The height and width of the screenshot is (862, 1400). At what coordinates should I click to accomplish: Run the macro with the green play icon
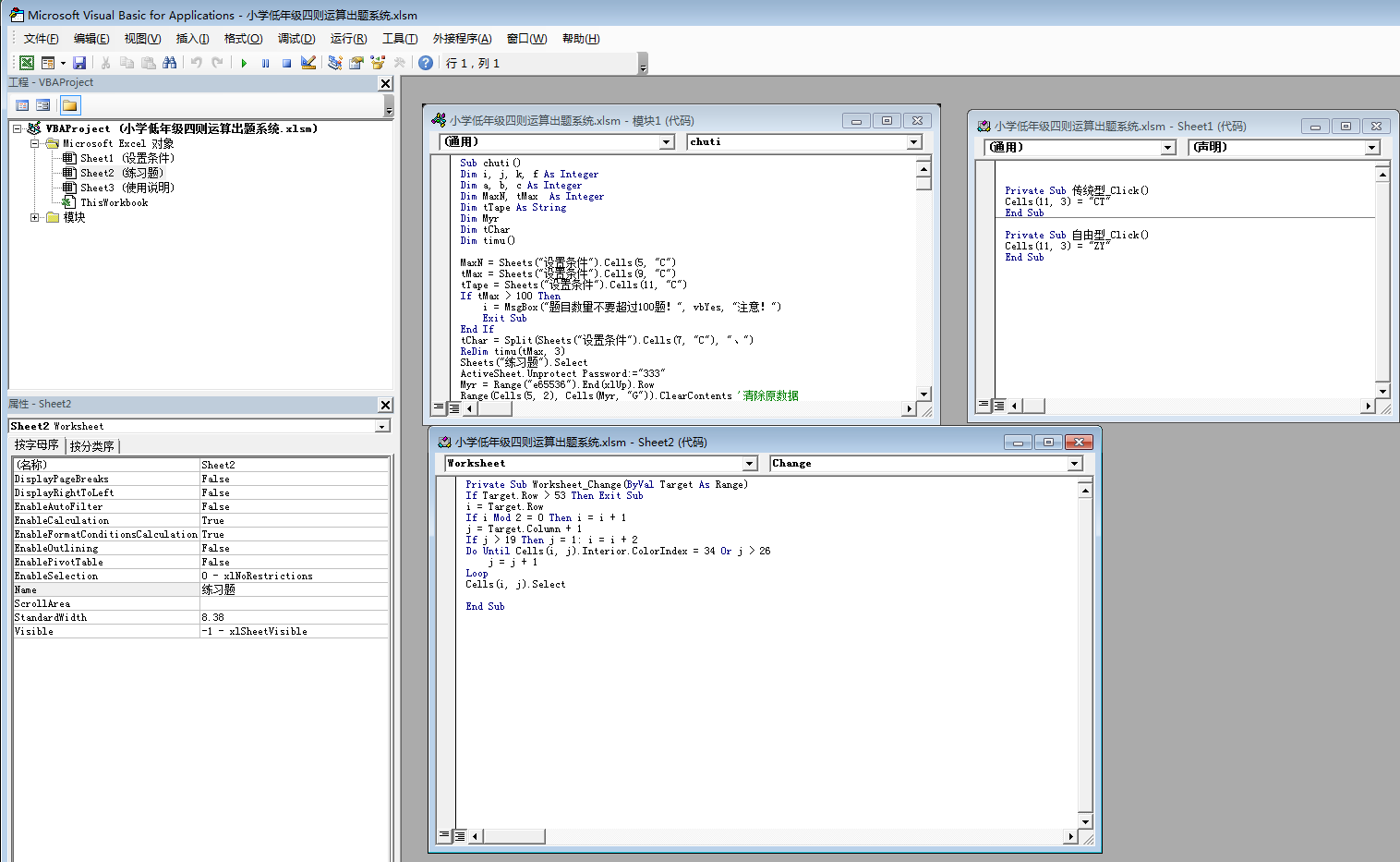244,63
